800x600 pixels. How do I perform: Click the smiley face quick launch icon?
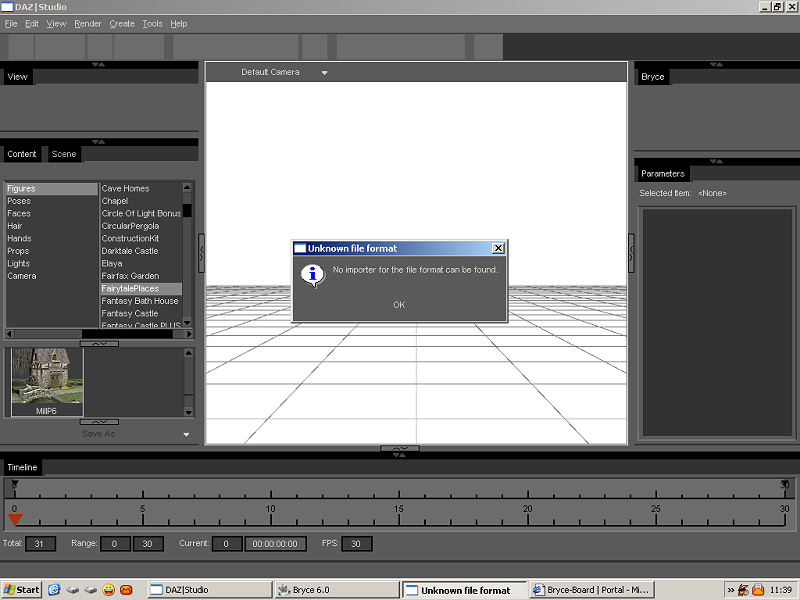click(109, 590)
